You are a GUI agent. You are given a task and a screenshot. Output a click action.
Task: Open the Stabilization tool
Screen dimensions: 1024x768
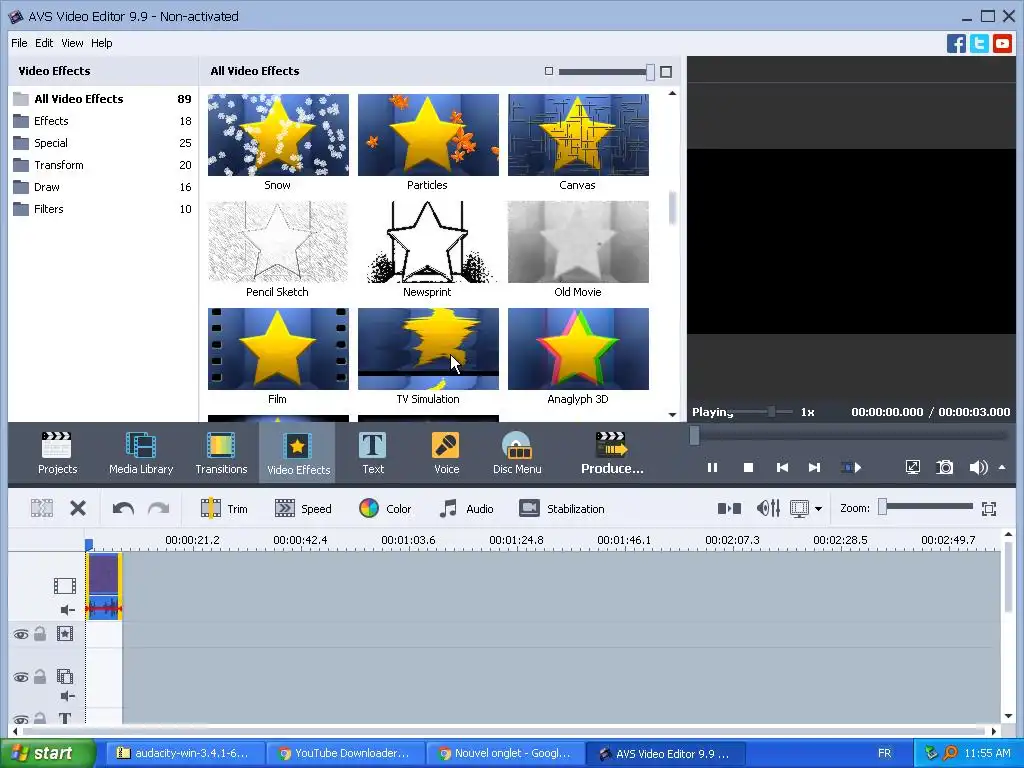[562, 509]
